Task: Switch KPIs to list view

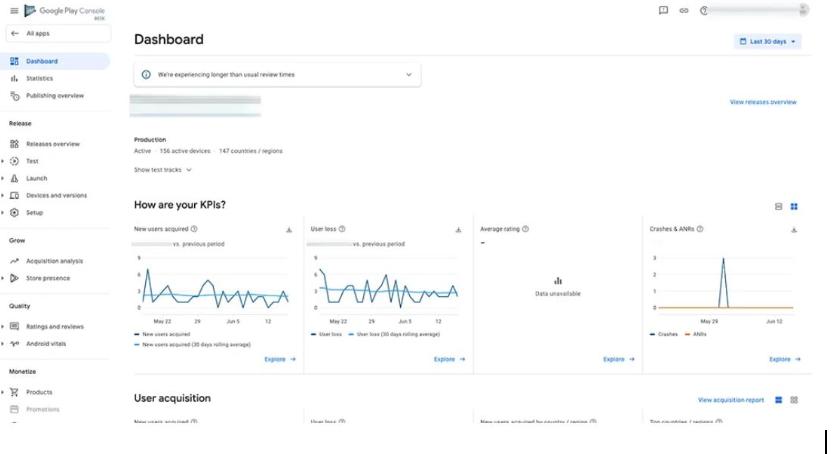Action: pyautogui.click(x=779, y=207)
